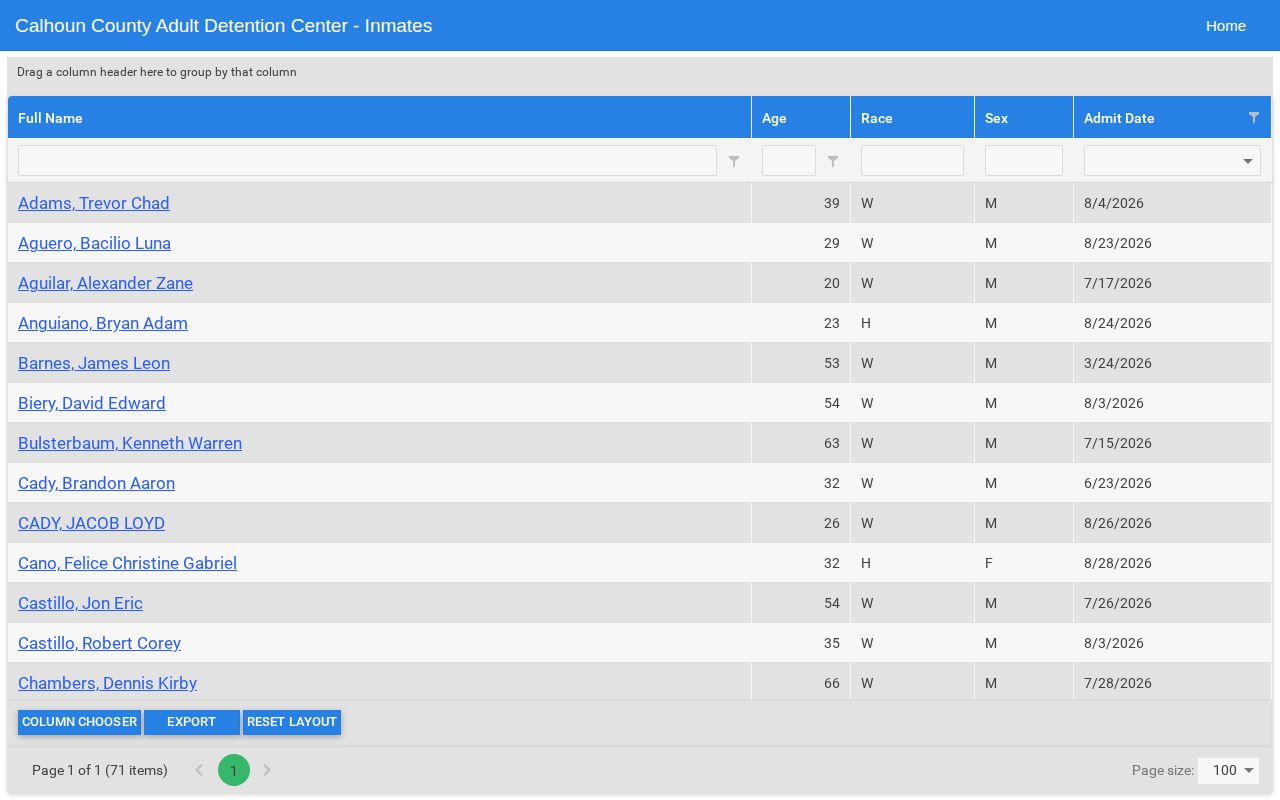Viewport: 1280px width, 800px height.
Task: Open Castillo, Jon Eric inmate record
Action: pos(80,603)
